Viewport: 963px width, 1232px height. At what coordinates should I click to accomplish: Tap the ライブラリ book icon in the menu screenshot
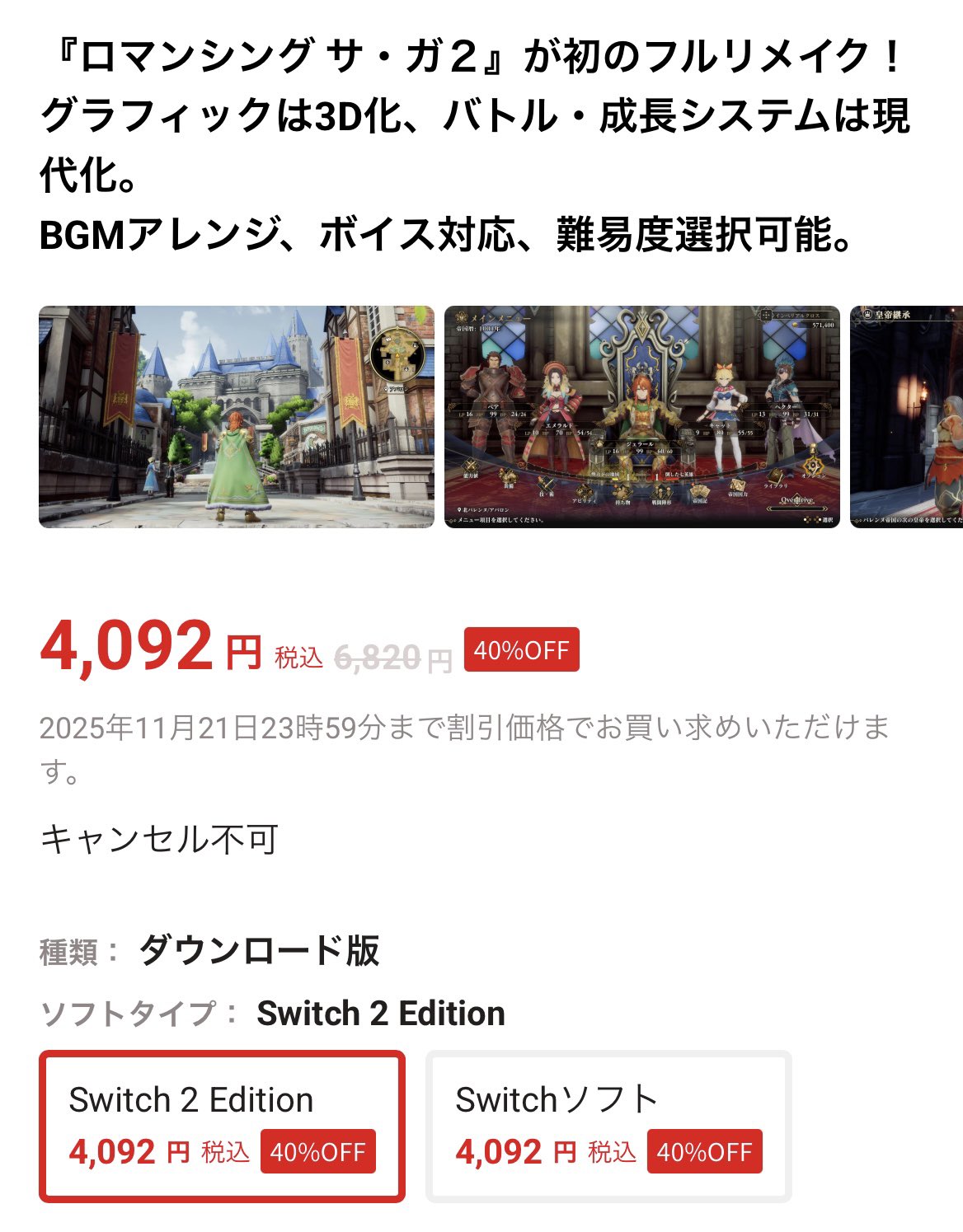(x=775, y=475)
